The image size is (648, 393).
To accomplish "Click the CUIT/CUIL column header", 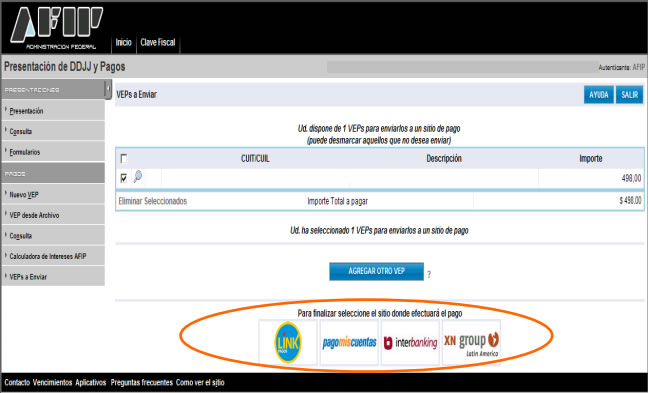I will (x=255, y=159).
